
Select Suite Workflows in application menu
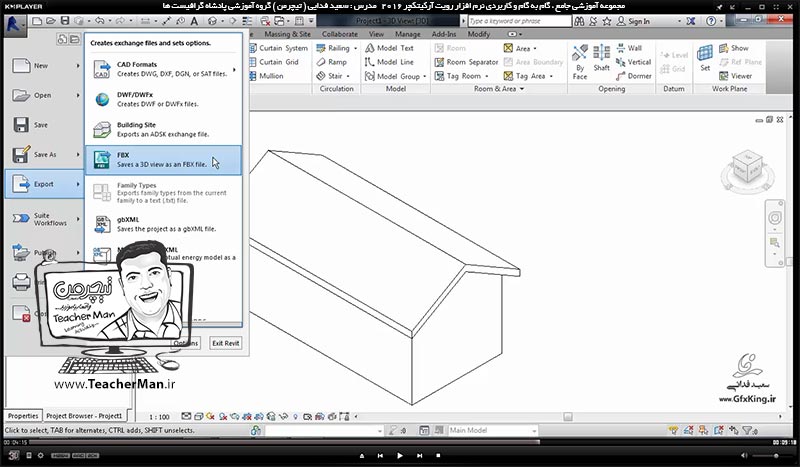[x=43, y=219]
